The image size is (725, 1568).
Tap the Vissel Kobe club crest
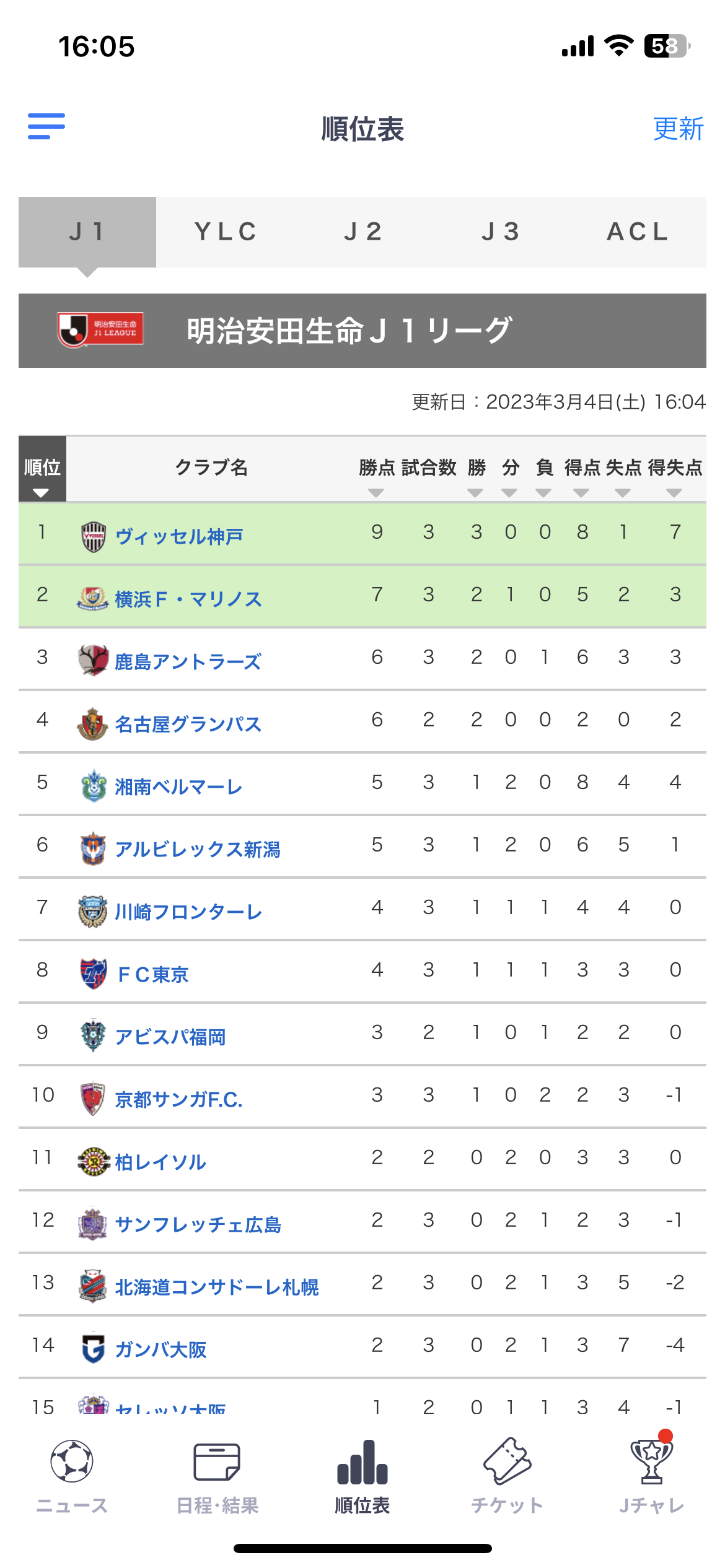pos(94,536)
